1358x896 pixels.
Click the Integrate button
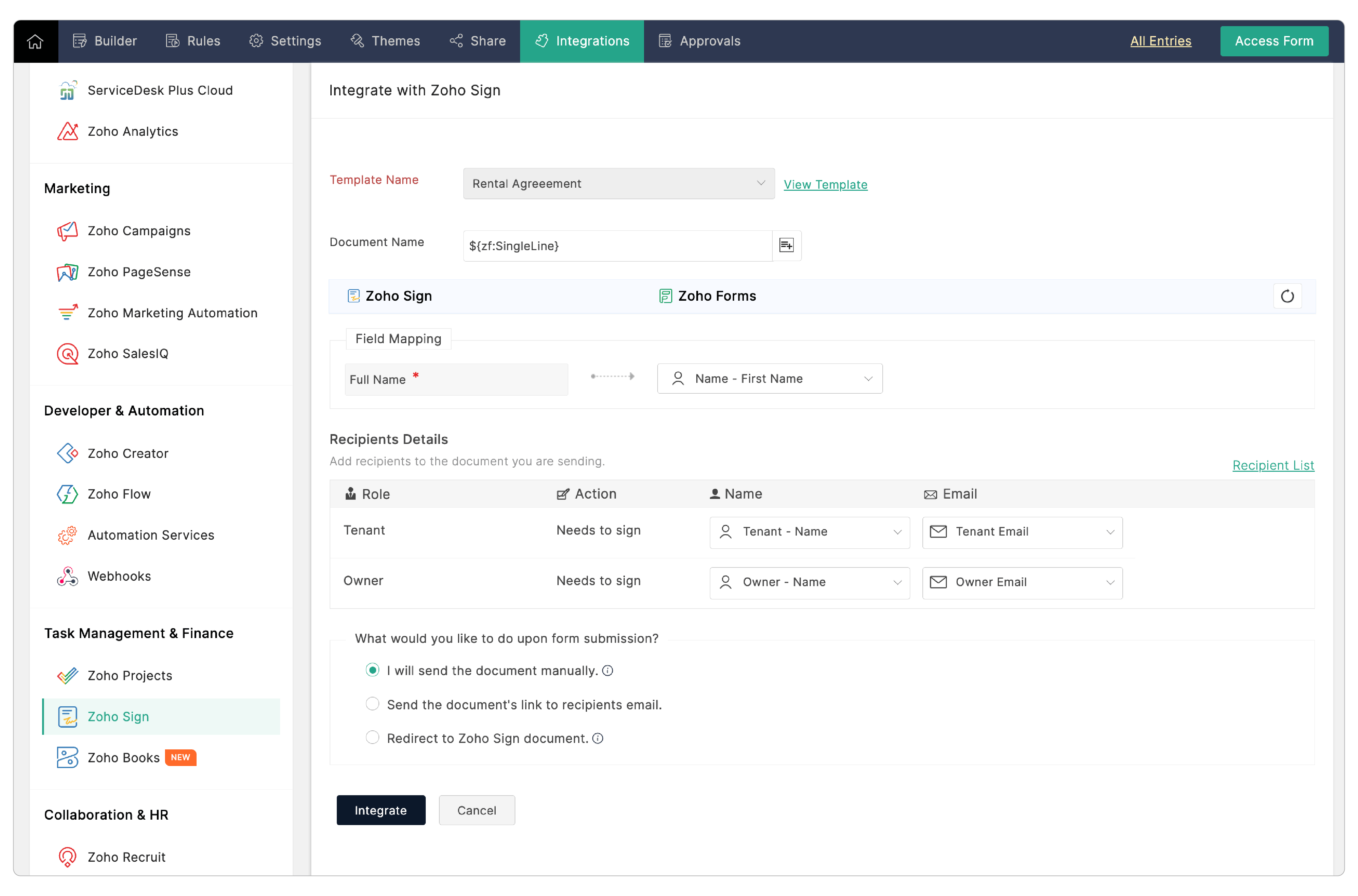pyautogui.click(x=381, y=810)
